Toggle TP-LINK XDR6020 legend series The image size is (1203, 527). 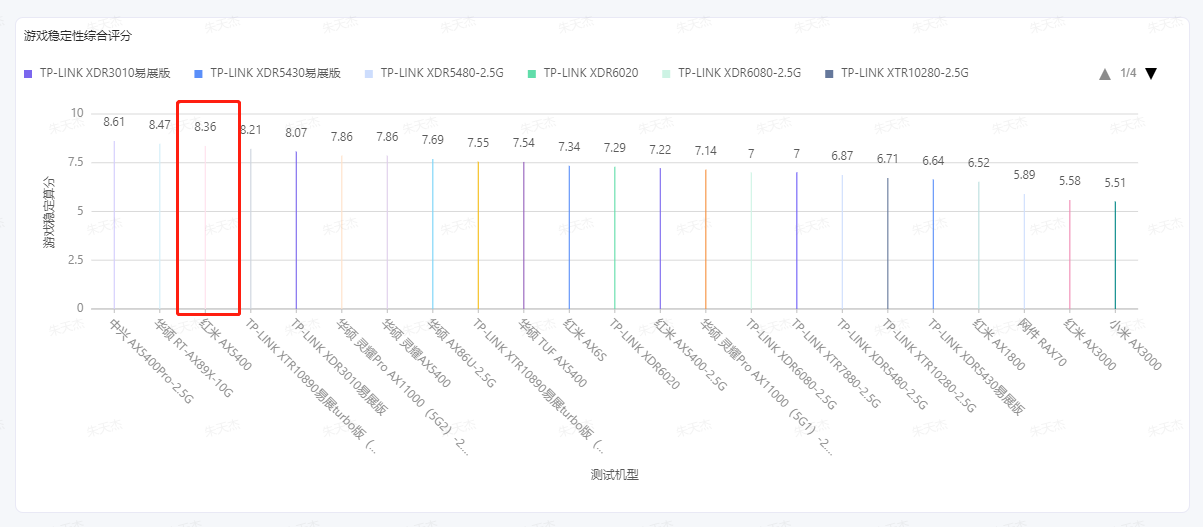pos(584,73)
